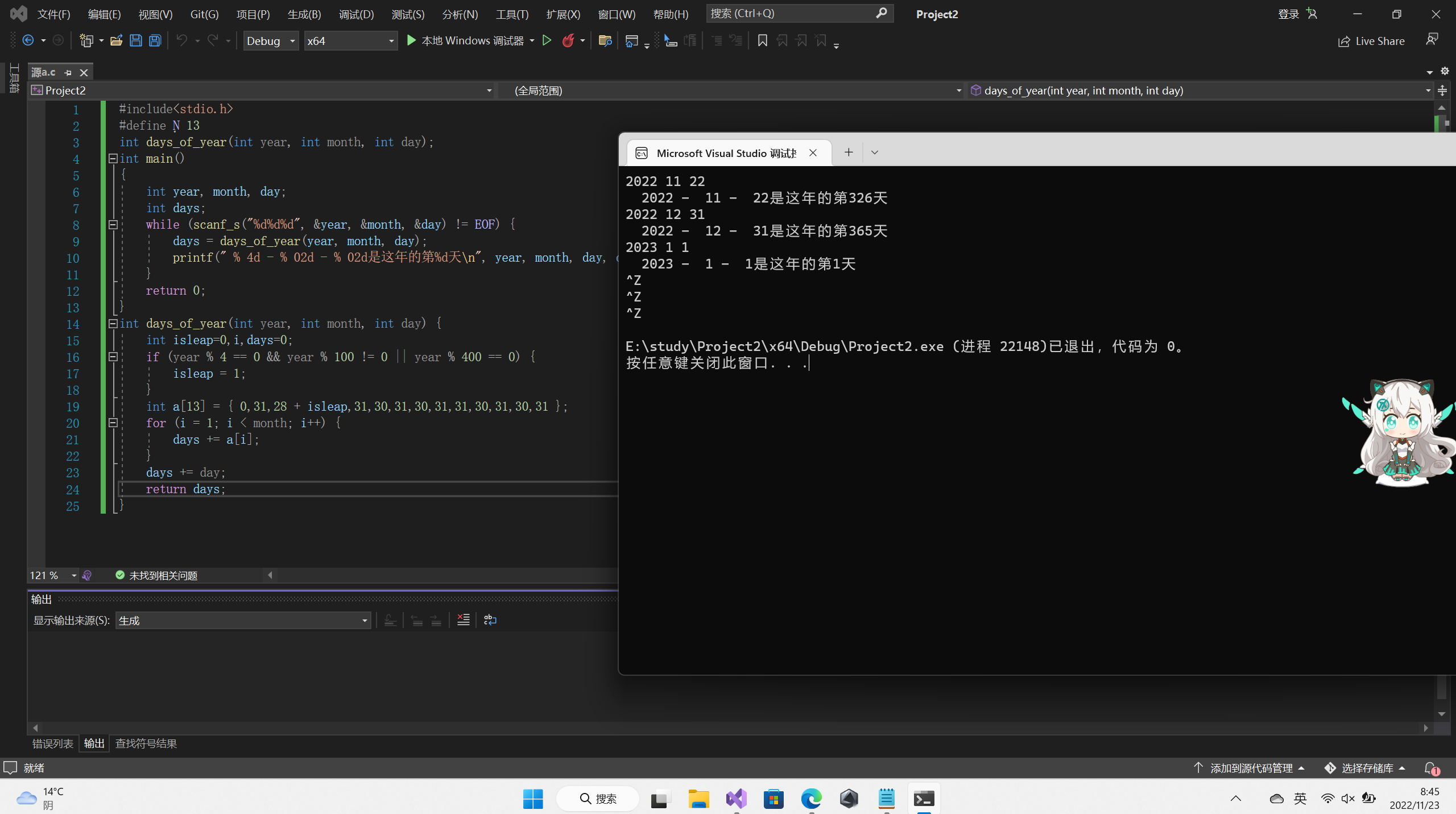The image size is (1456, 814).
Task: Click the Hot Reload flame icon
Action: click(568, 40)
